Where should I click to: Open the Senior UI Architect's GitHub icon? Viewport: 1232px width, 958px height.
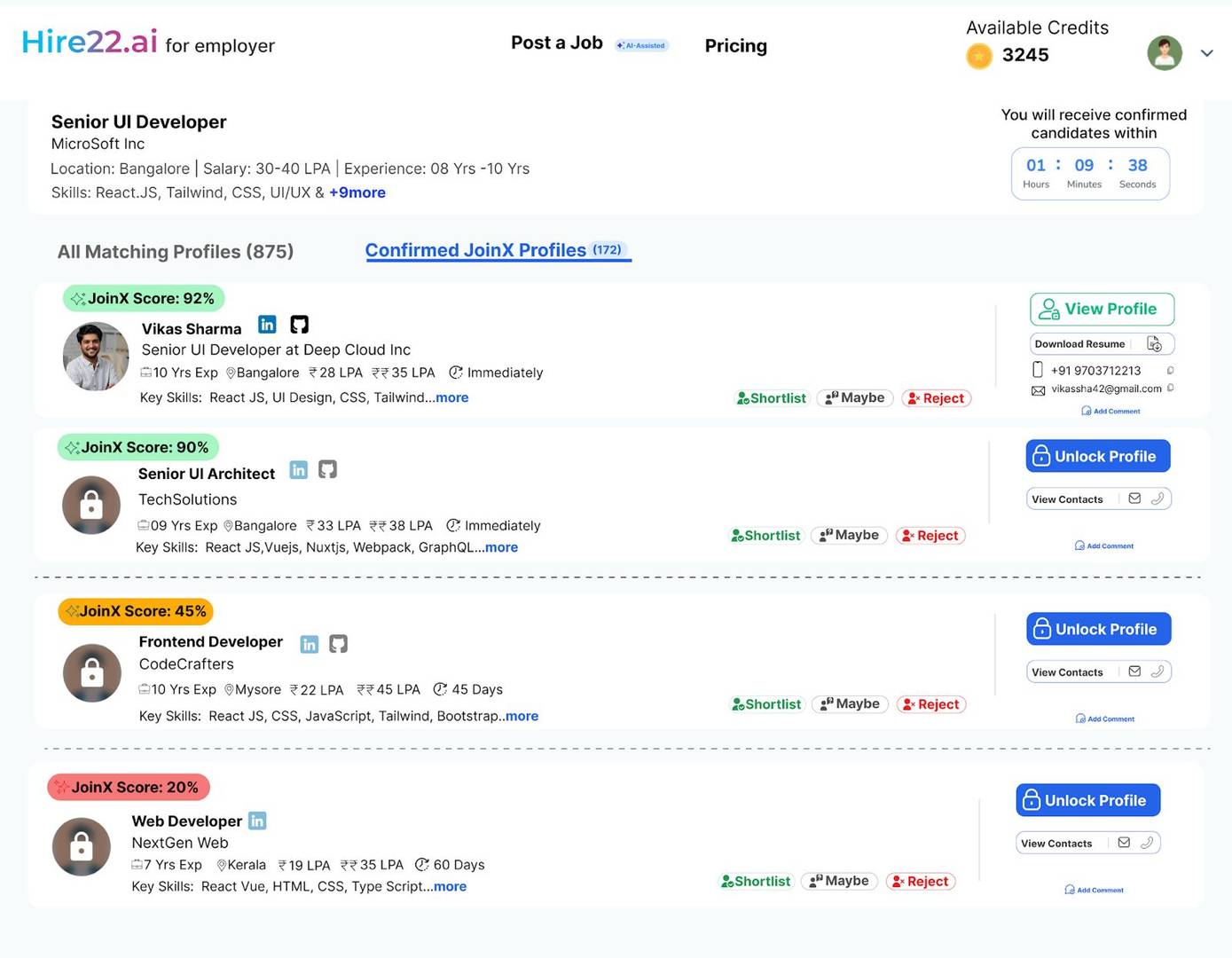coord(327,469)
